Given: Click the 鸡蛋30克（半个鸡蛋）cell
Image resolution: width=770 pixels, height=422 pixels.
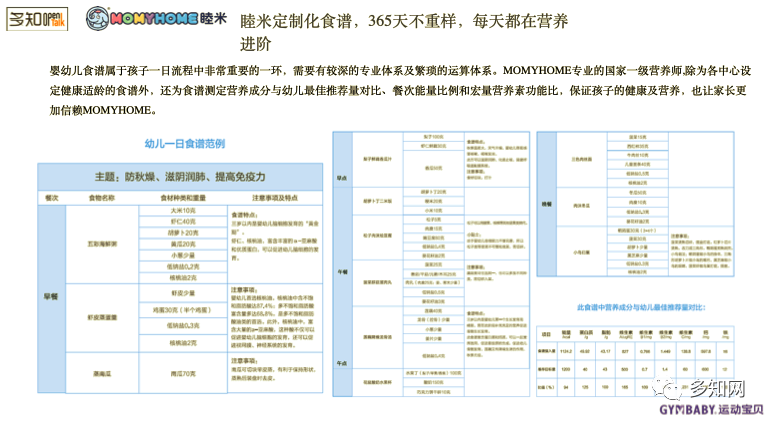Looking at the screenshot, I should (x=183, y=310).
